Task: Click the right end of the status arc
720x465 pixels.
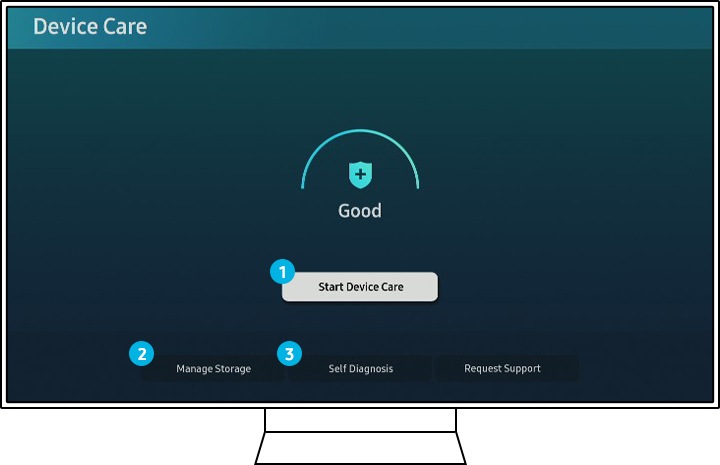Action: (x=417, y=186)
